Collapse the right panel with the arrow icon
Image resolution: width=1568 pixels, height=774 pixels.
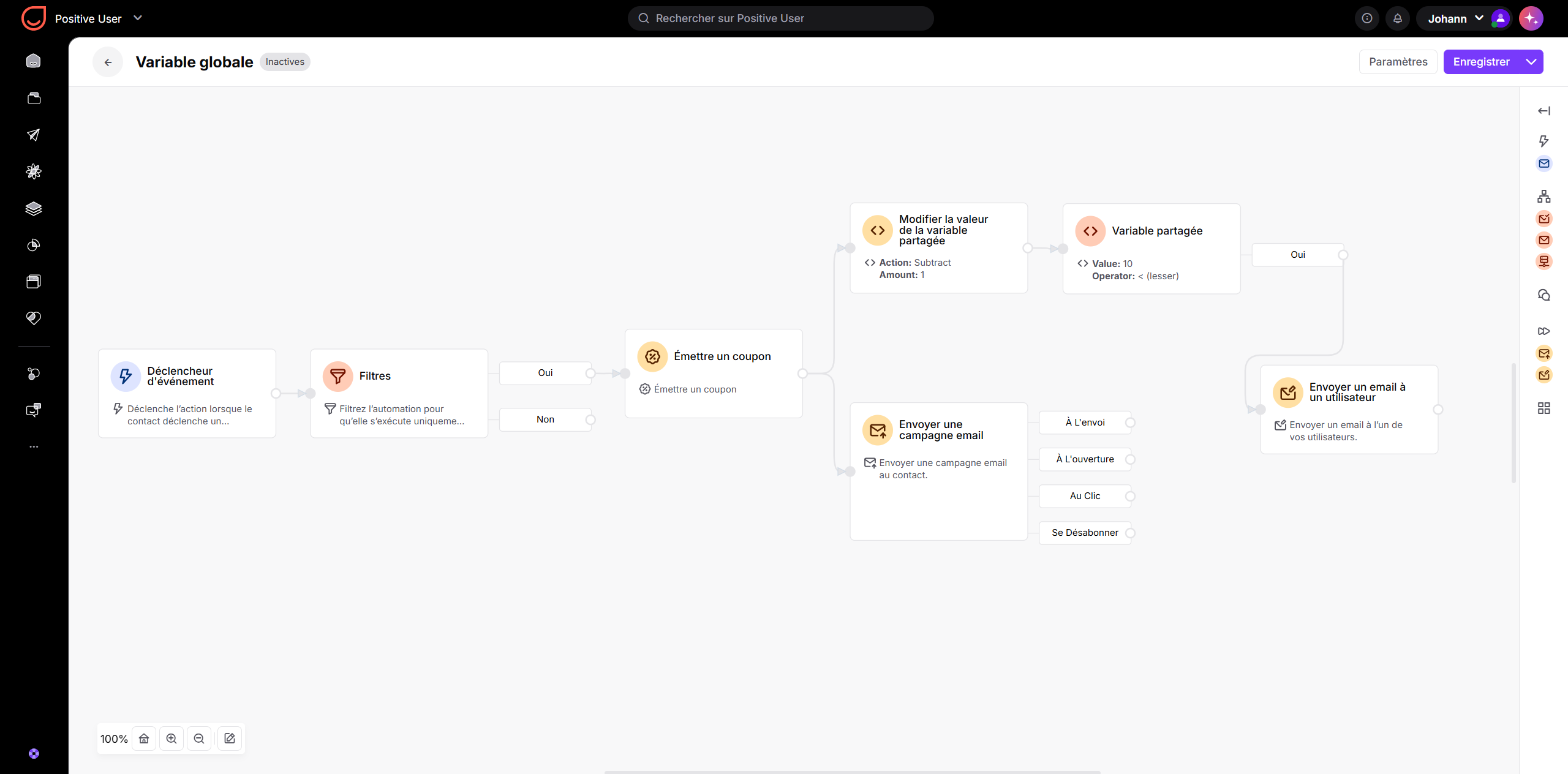click(x=1544, y=111)
